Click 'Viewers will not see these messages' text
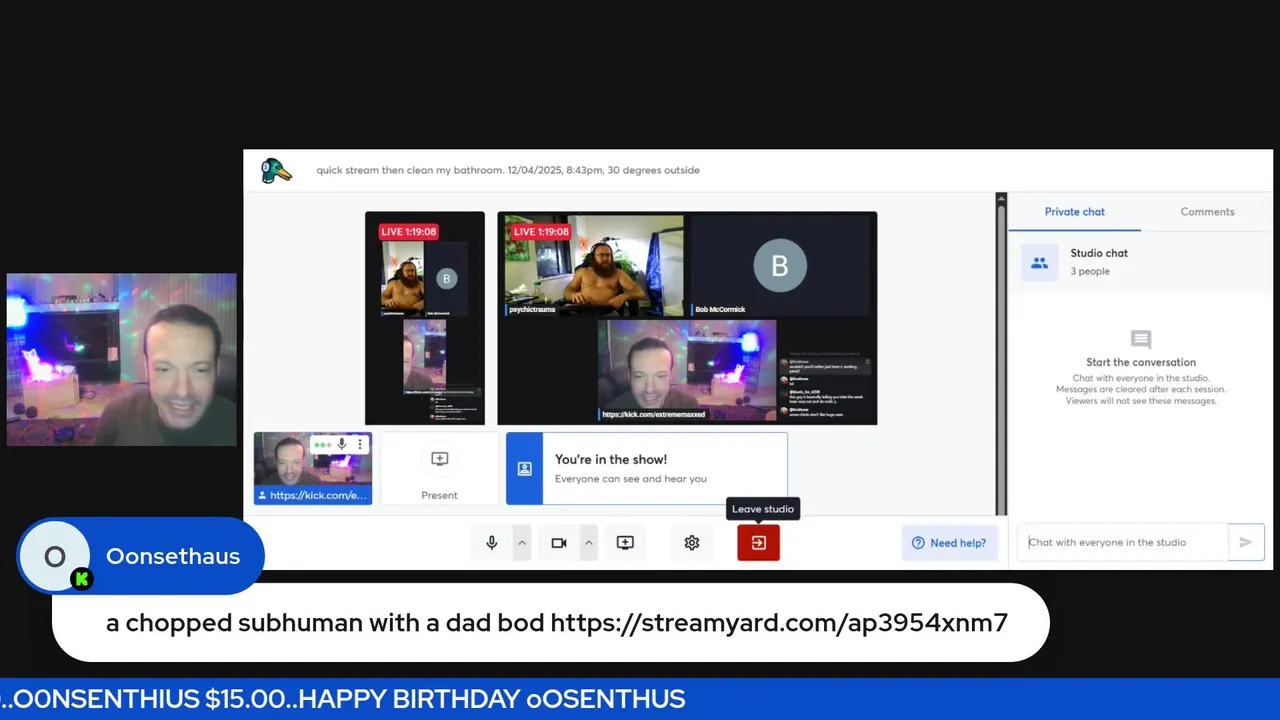The height and width of the screenshot is (720, 1280). [1141, 401]
